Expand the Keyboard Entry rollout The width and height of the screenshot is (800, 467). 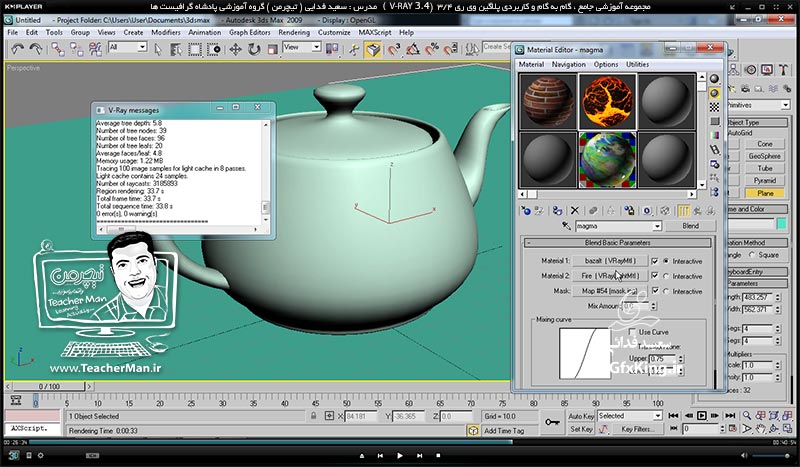click(x=758, y=272)
